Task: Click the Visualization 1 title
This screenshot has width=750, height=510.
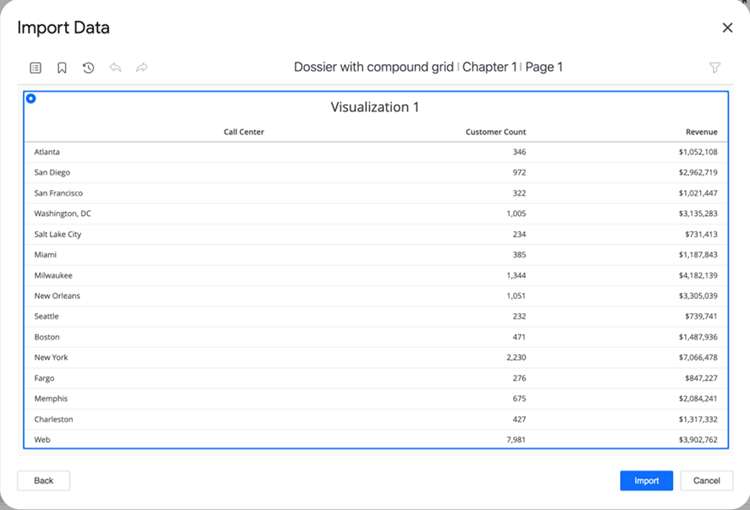Action: click(x=375, y=107)
